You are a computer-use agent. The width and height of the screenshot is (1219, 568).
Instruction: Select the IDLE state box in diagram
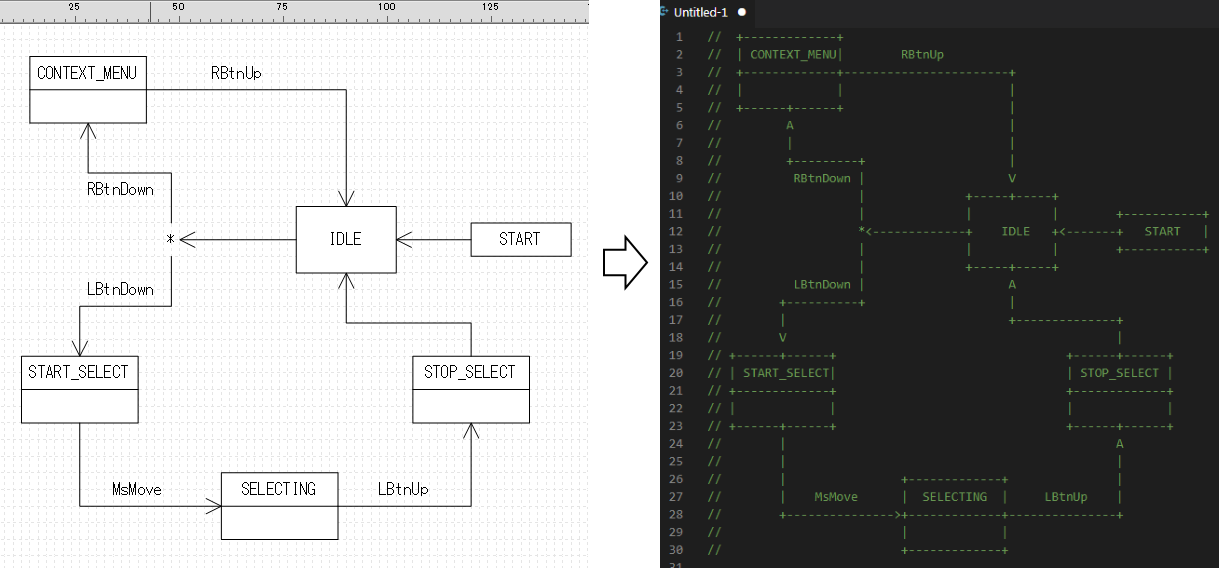coord(346,239)
